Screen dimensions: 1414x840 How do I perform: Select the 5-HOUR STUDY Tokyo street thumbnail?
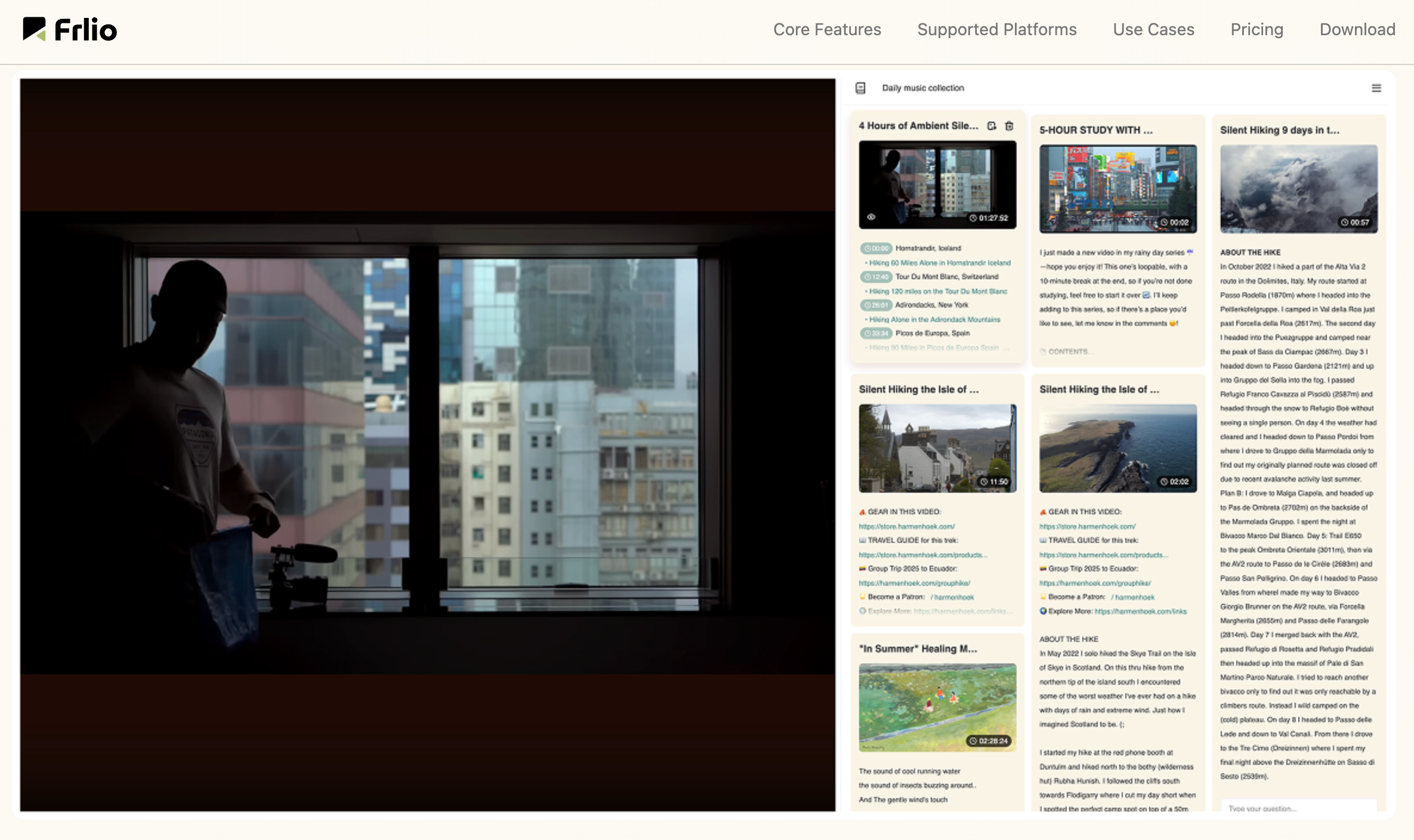tap(1117, 189)
